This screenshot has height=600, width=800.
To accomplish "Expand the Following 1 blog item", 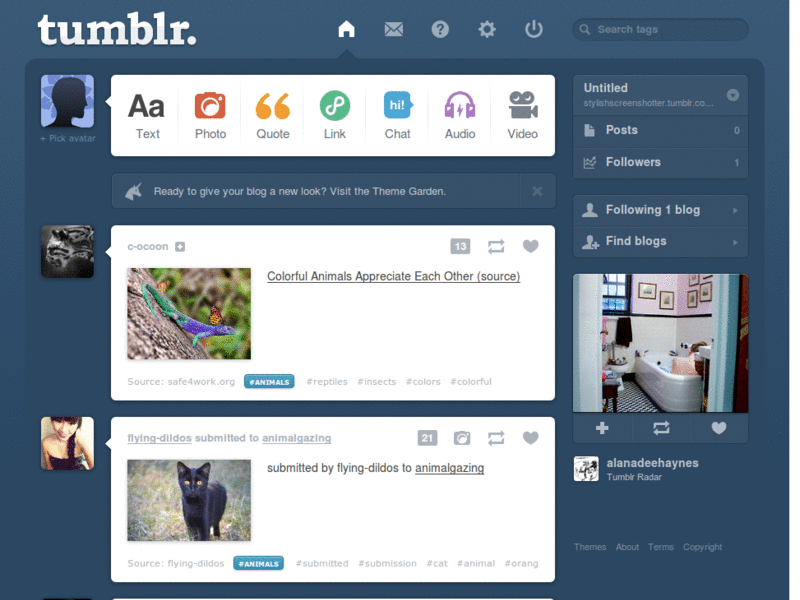I will coord(661,210).
